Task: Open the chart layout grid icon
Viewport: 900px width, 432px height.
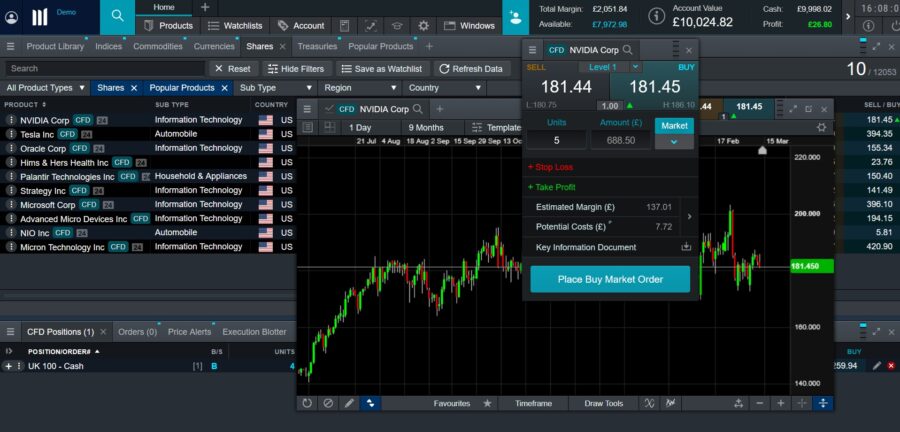Action: point(330,127)
